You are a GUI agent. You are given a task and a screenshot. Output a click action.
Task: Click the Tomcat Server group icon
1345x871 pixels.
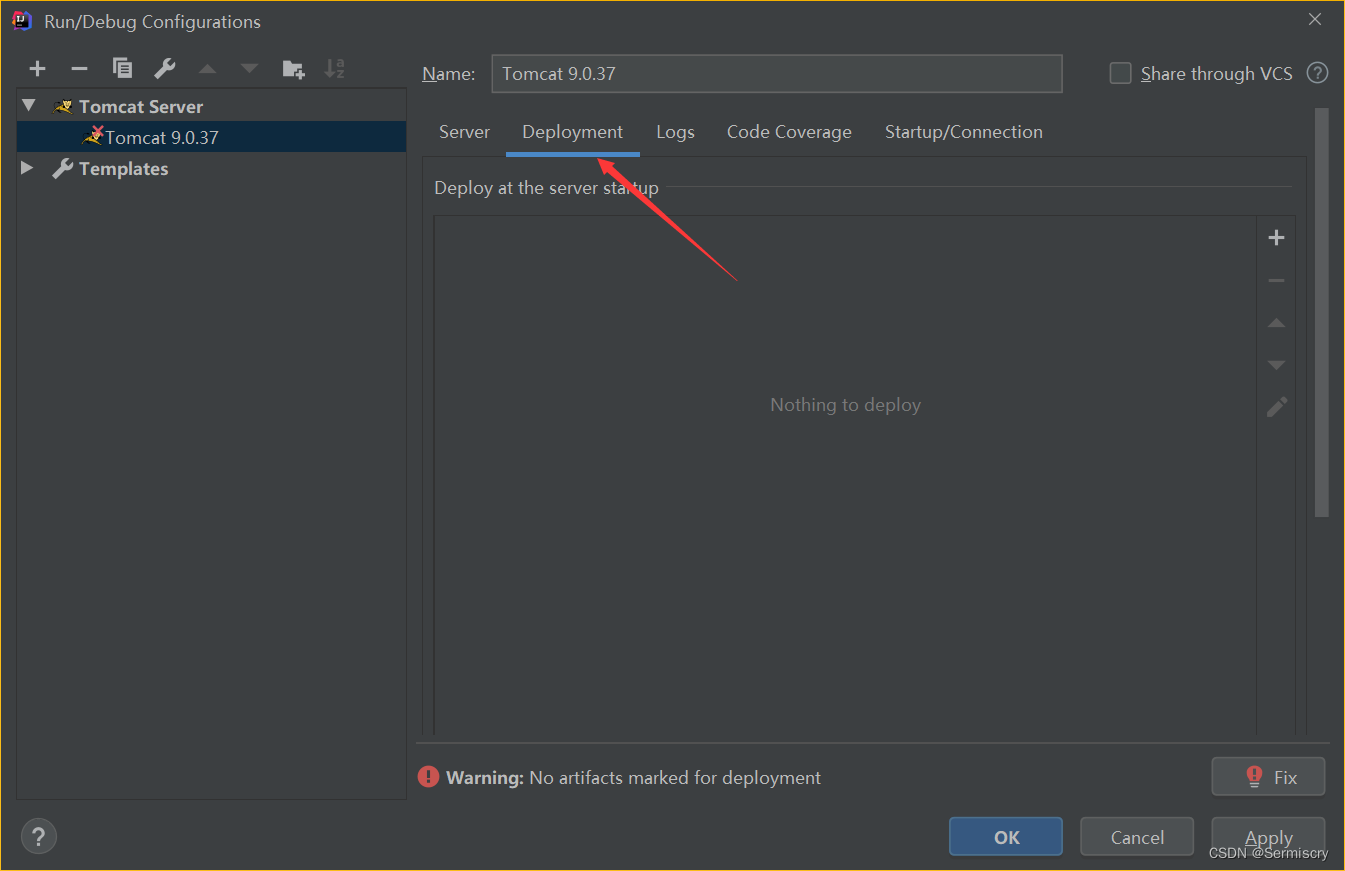pos(64,106)
